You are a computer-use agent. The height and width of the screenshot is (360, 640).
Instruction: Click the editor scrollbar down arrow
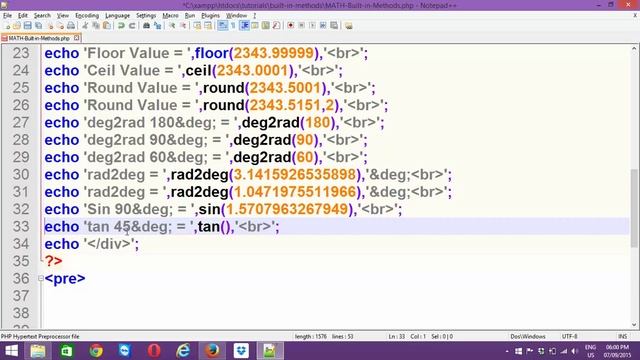click(634, 325)
